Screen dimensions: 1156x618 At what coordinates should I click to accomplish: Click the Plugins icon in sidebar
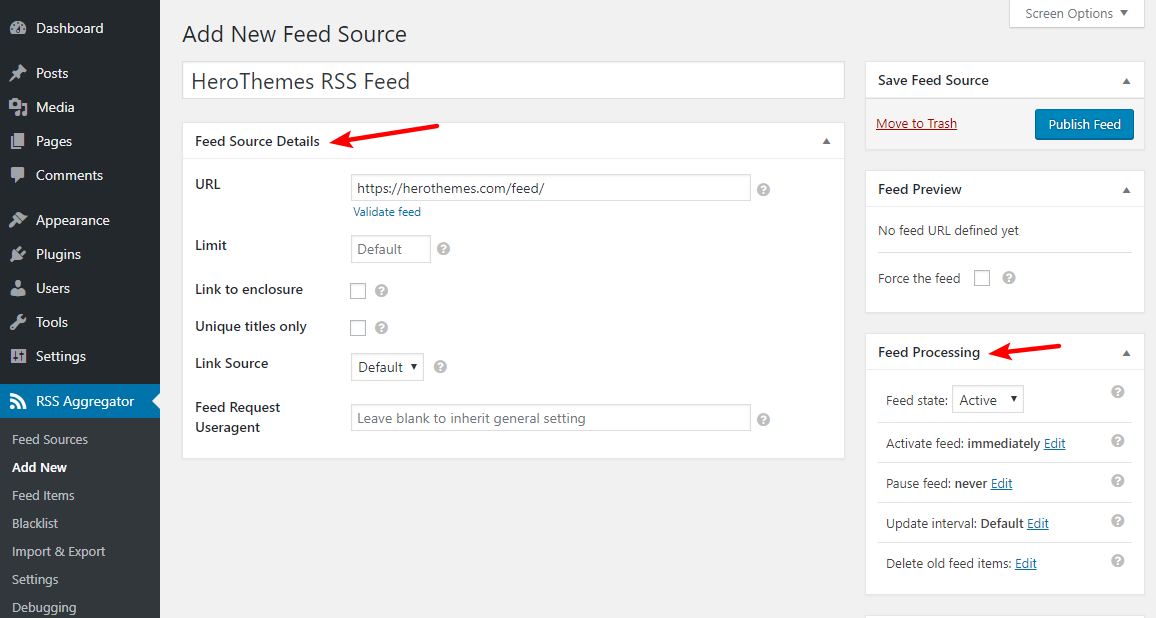(x=18, y=254)
